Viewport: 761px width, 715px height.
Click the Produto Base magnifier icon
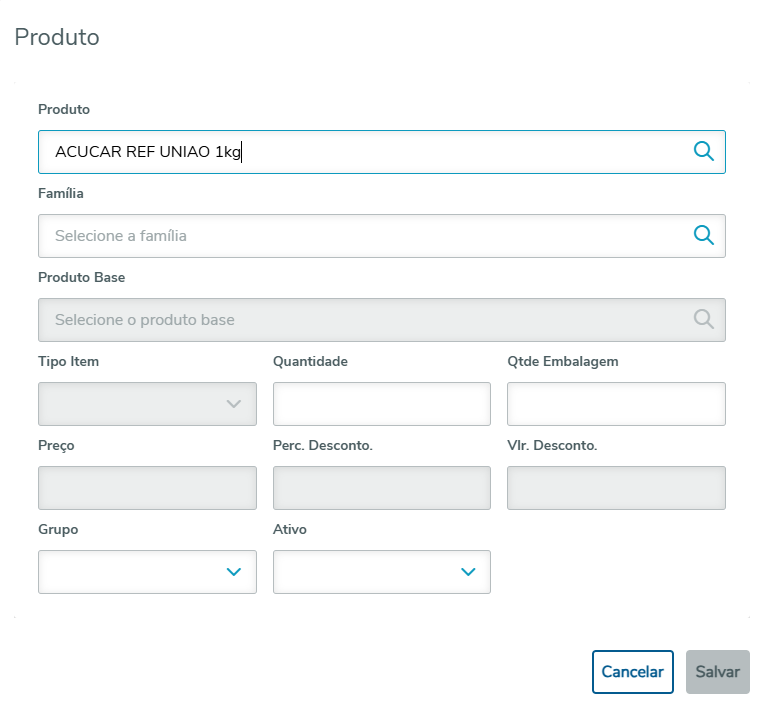coord(703,319)
